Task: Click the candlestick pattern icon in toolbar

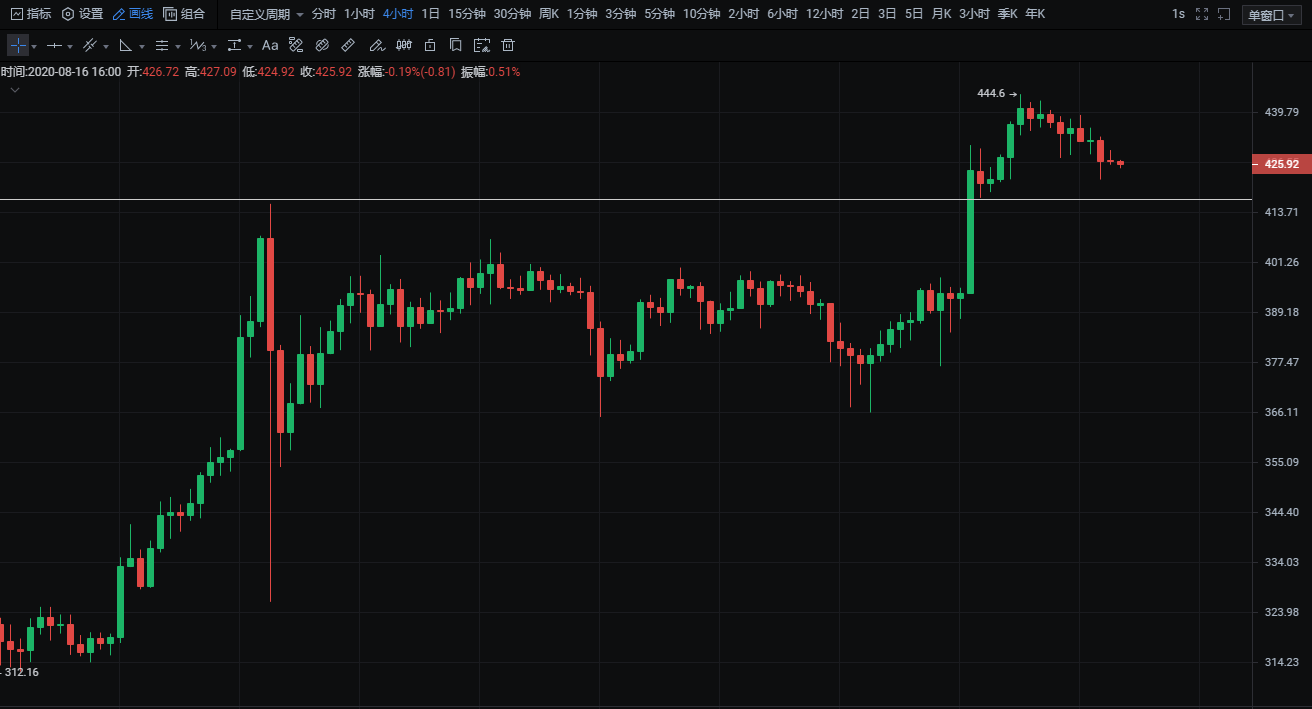Action: pos(404,46)
